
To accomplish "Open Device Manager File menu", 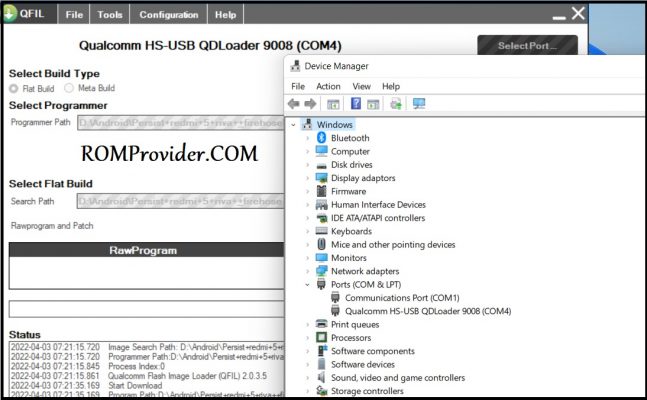I will (298, 86).
